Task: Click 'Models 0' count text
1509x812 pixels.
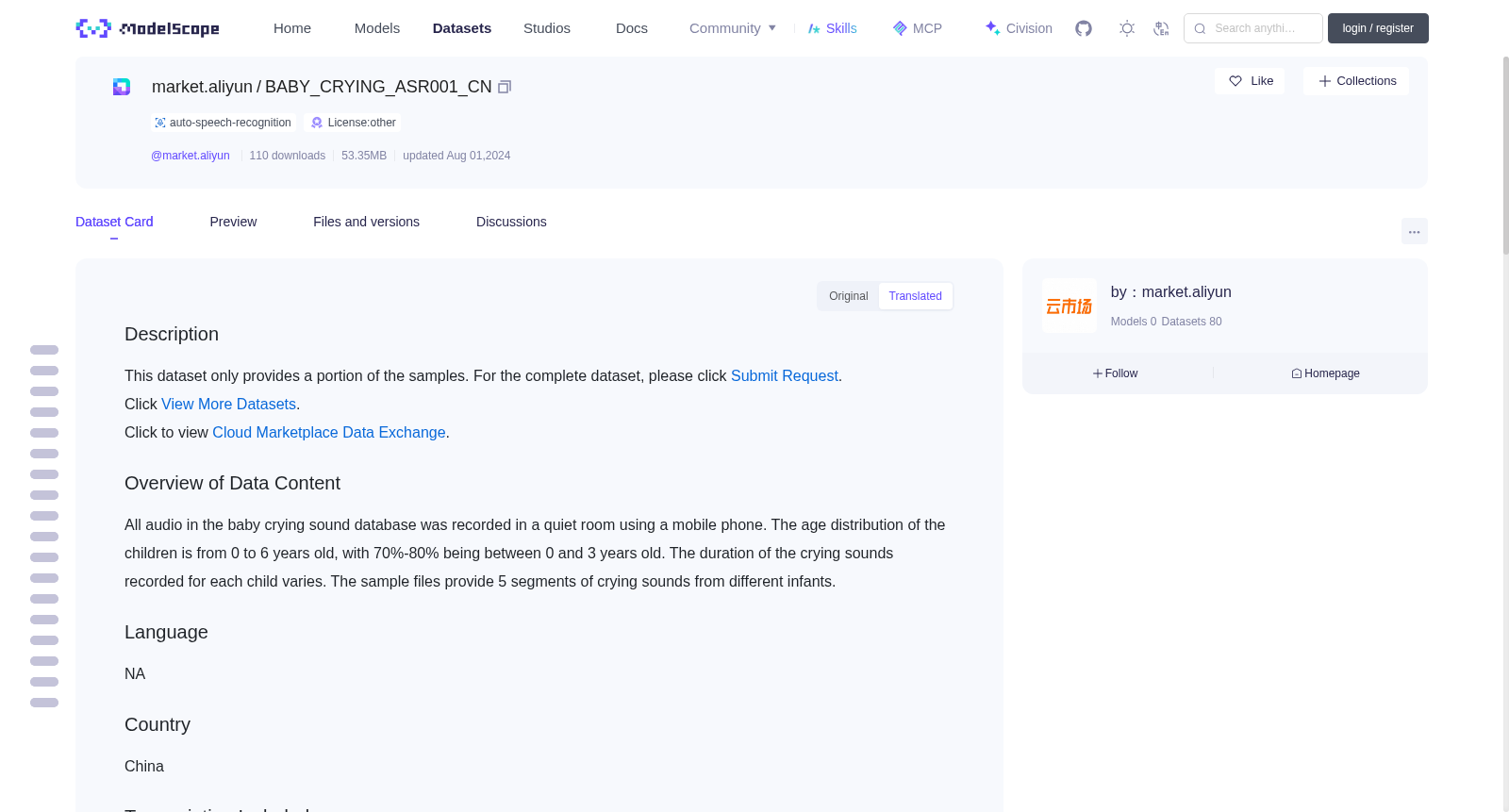Action: pyautogui.click(x=1134, y=322)
